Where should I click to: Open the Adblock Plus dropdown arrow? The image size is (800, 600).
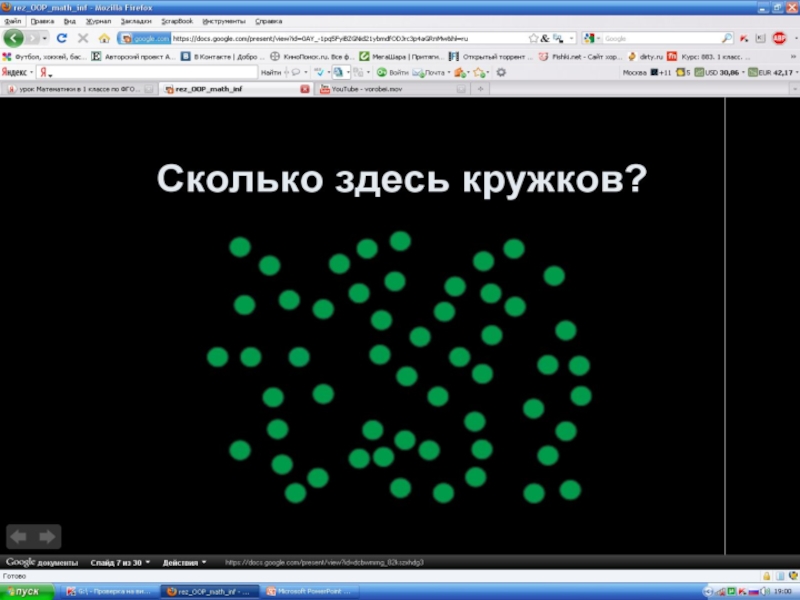coord(795,38)
